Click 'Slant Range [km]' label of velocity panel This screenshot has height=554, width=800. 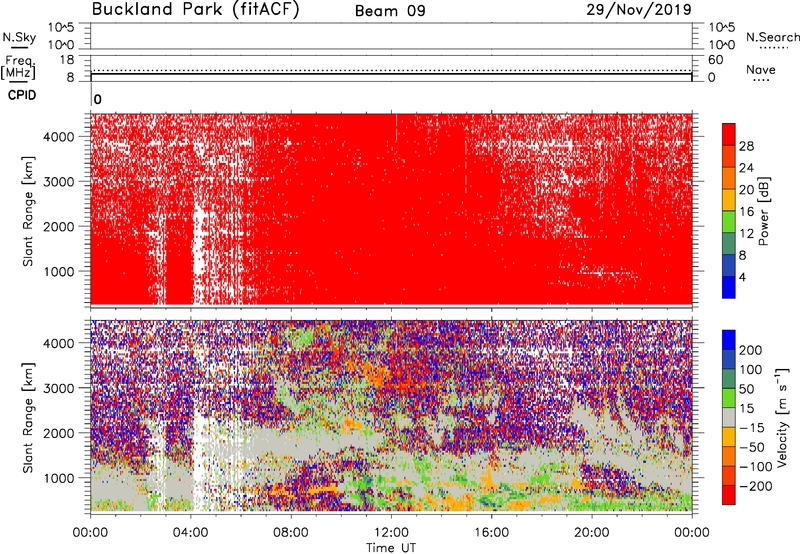[x=28, y=418]
